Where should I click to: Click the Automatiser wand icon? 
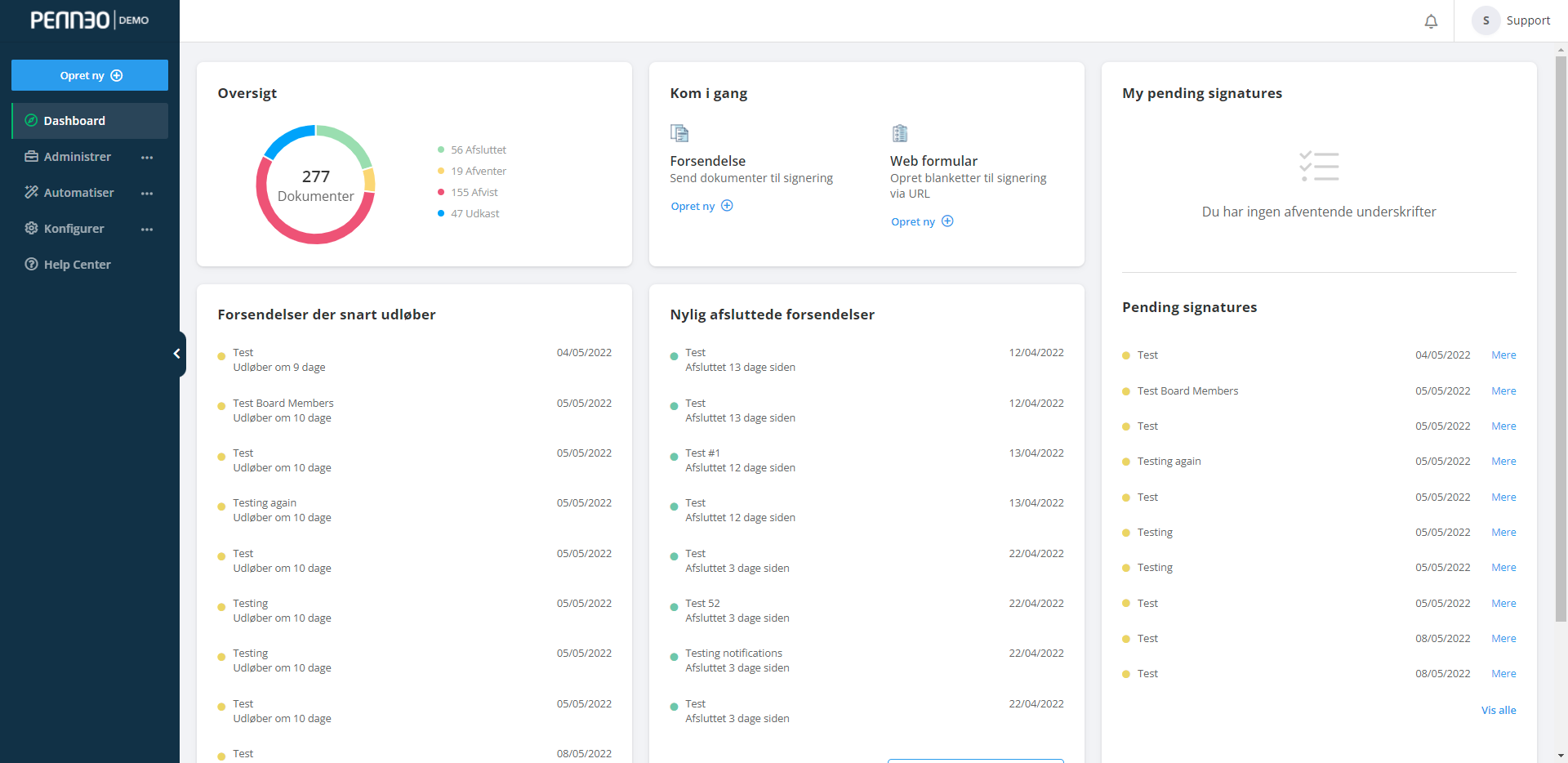click(x=31, y=192)
